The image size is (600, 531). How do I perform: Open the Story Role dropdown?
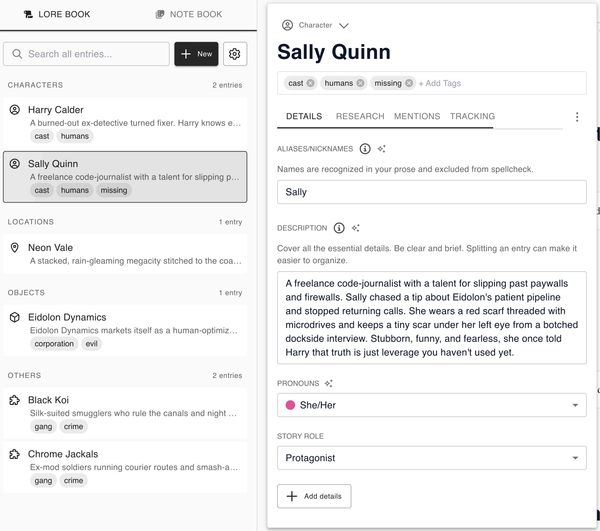point(431,457)
